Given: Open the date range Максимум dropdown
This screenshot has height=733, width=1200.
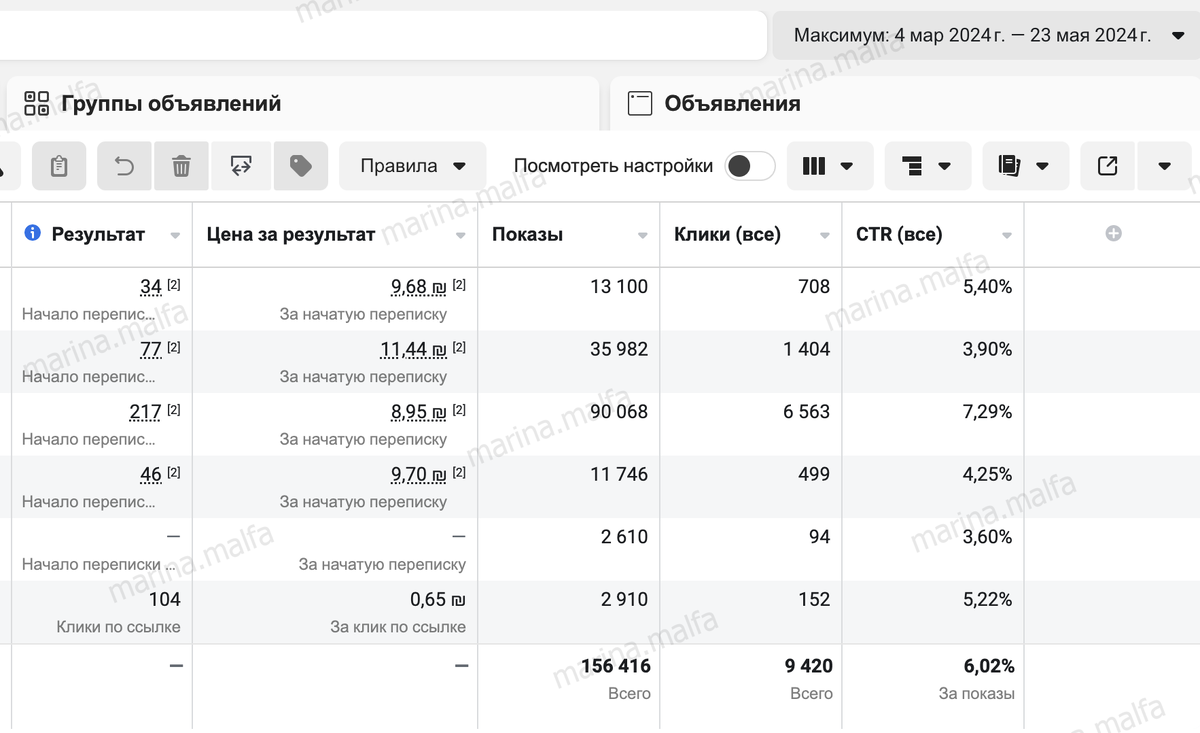Looking at the screenshot, I should 986,35.
